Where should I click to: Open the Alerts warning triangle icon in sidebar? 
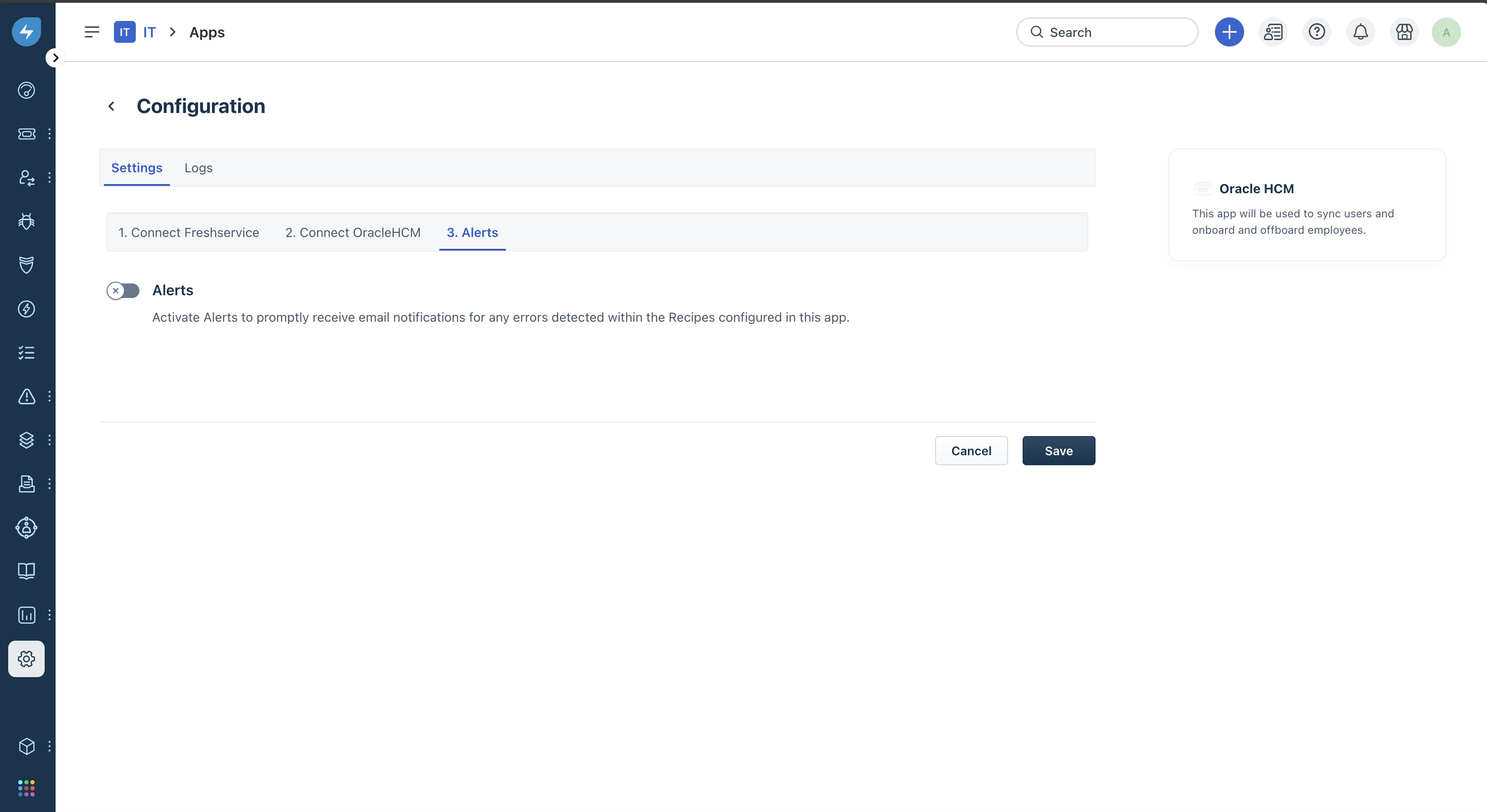point(26,396)
